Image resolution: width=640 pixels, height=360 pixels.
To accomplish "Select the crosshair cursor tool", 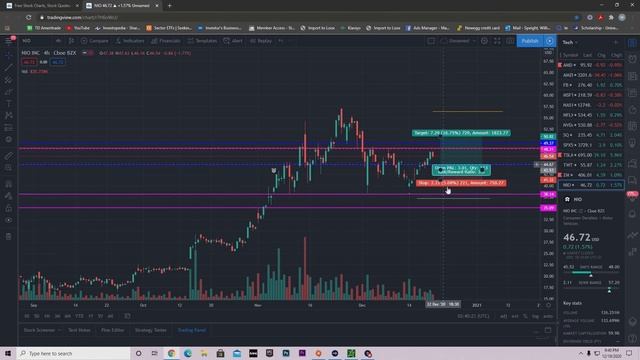I will point(8,55).
